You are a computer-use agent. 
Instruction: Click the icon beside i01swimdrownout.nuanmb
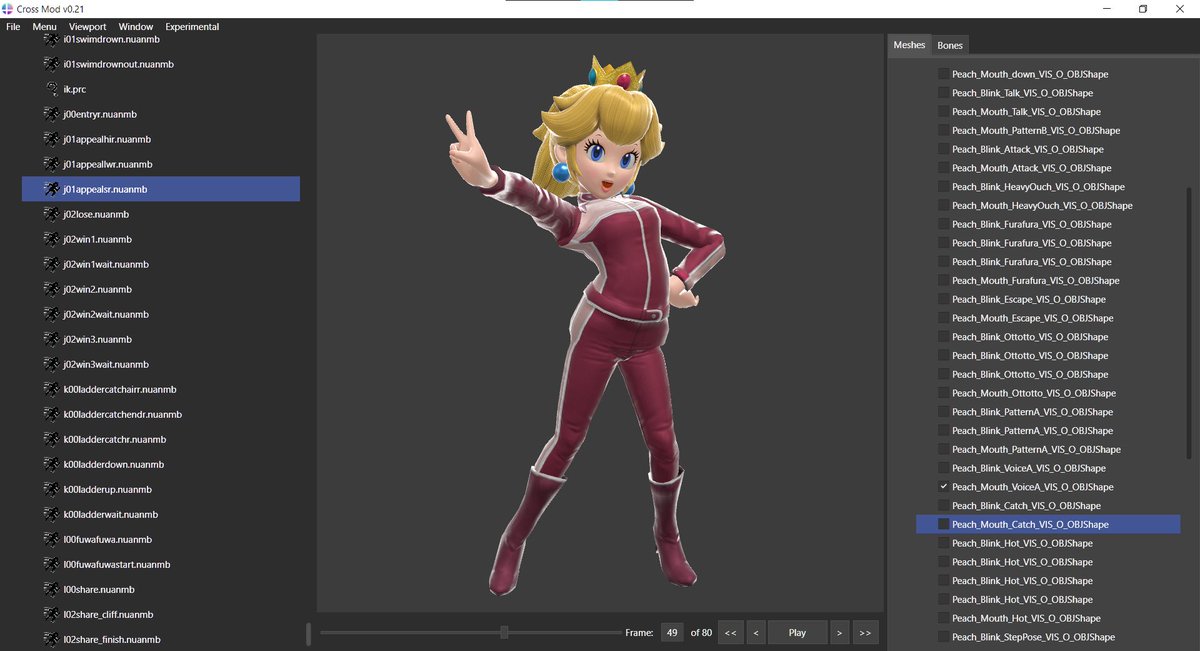(x=51, y=64)
